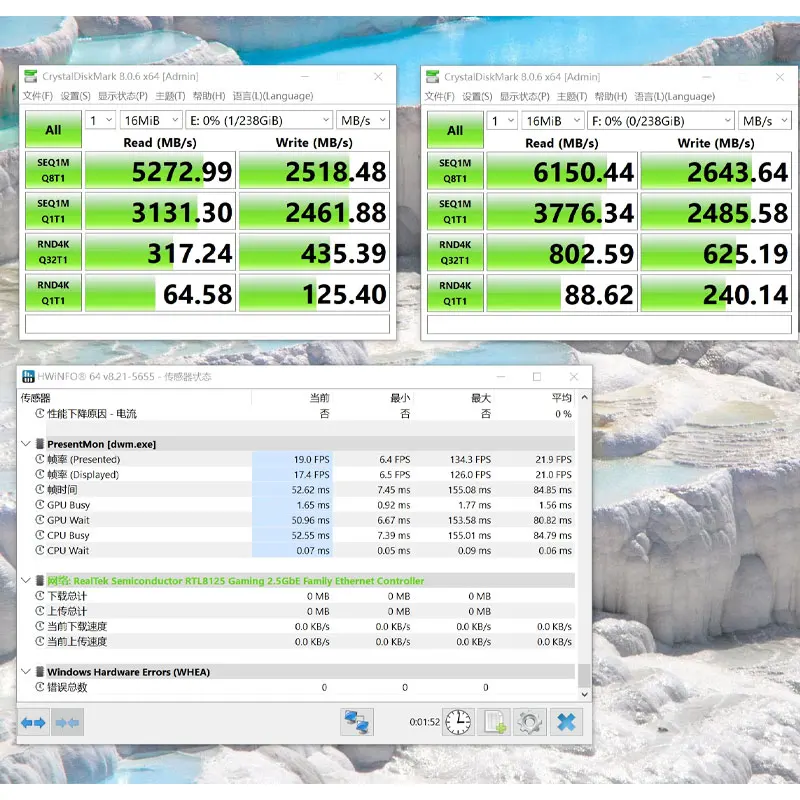Image resolution: width=800 pixels, height=800 pixels.
Task: Click 当前 column header in HWiNFO
Action: (x=319, y=397)
